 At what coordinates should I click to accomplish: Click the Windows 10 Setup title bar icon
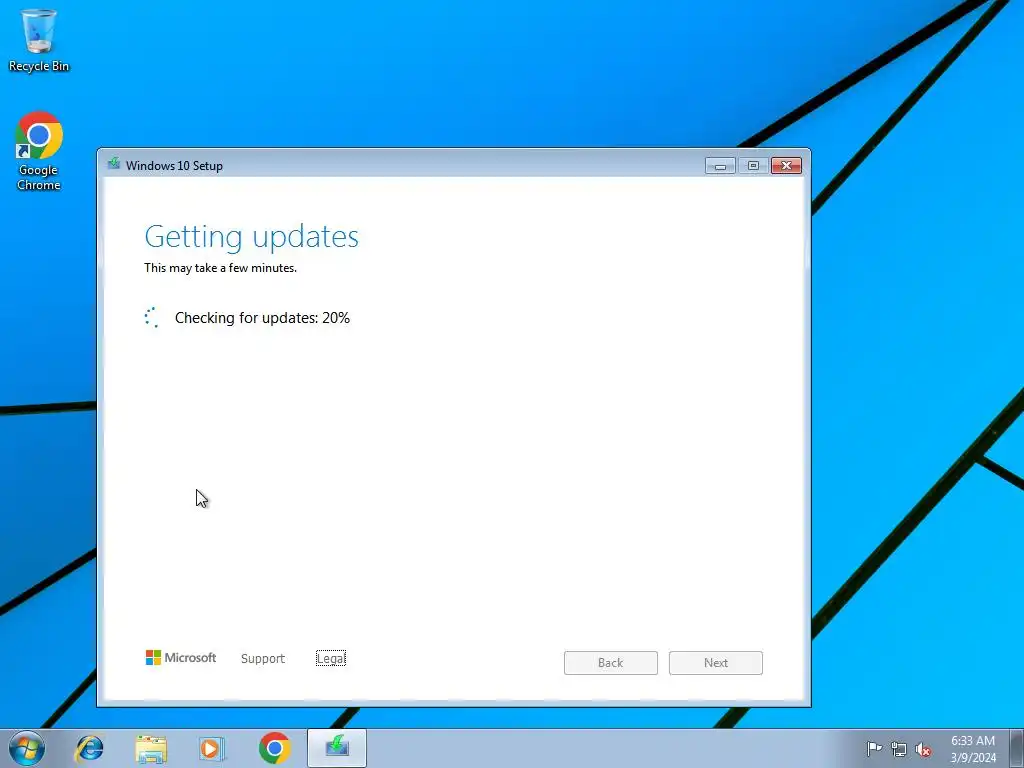[114, 164]
